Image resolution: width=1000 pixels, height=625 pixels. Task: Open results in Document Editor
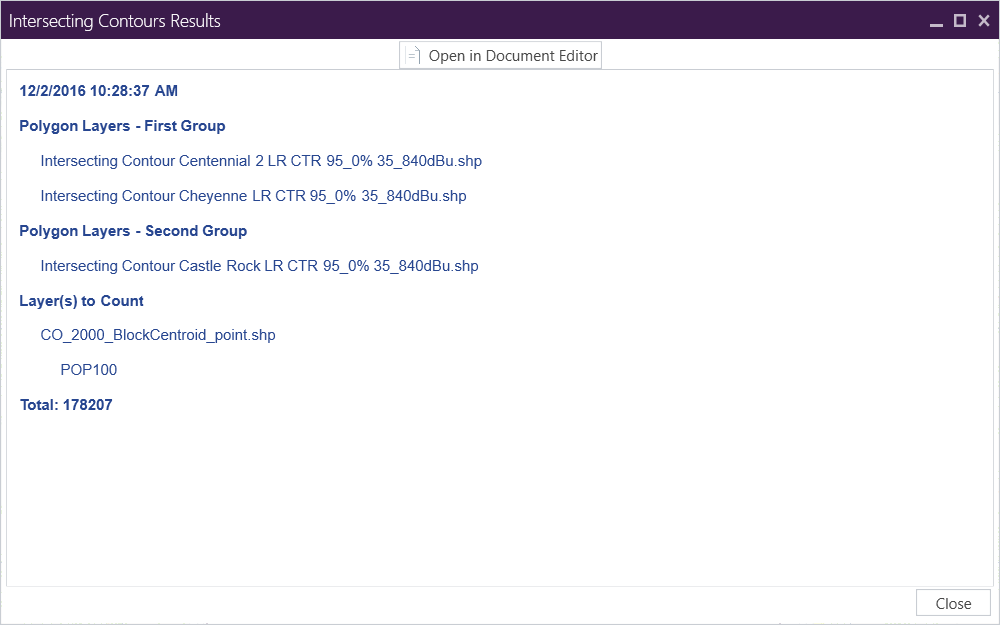click(x=512, y=56)
